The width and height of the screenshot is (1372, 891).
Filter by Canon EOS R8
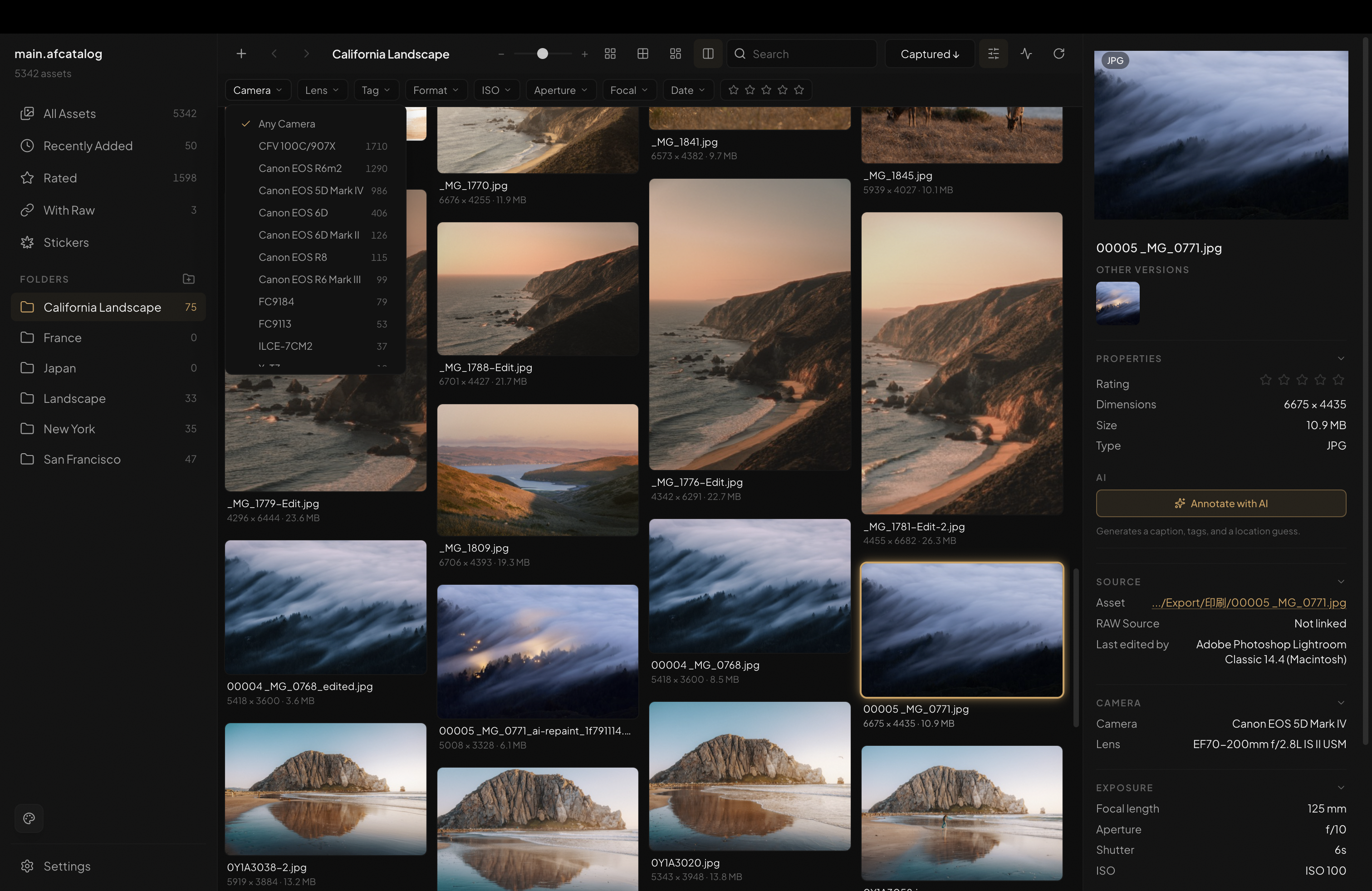tap(315, 257)
